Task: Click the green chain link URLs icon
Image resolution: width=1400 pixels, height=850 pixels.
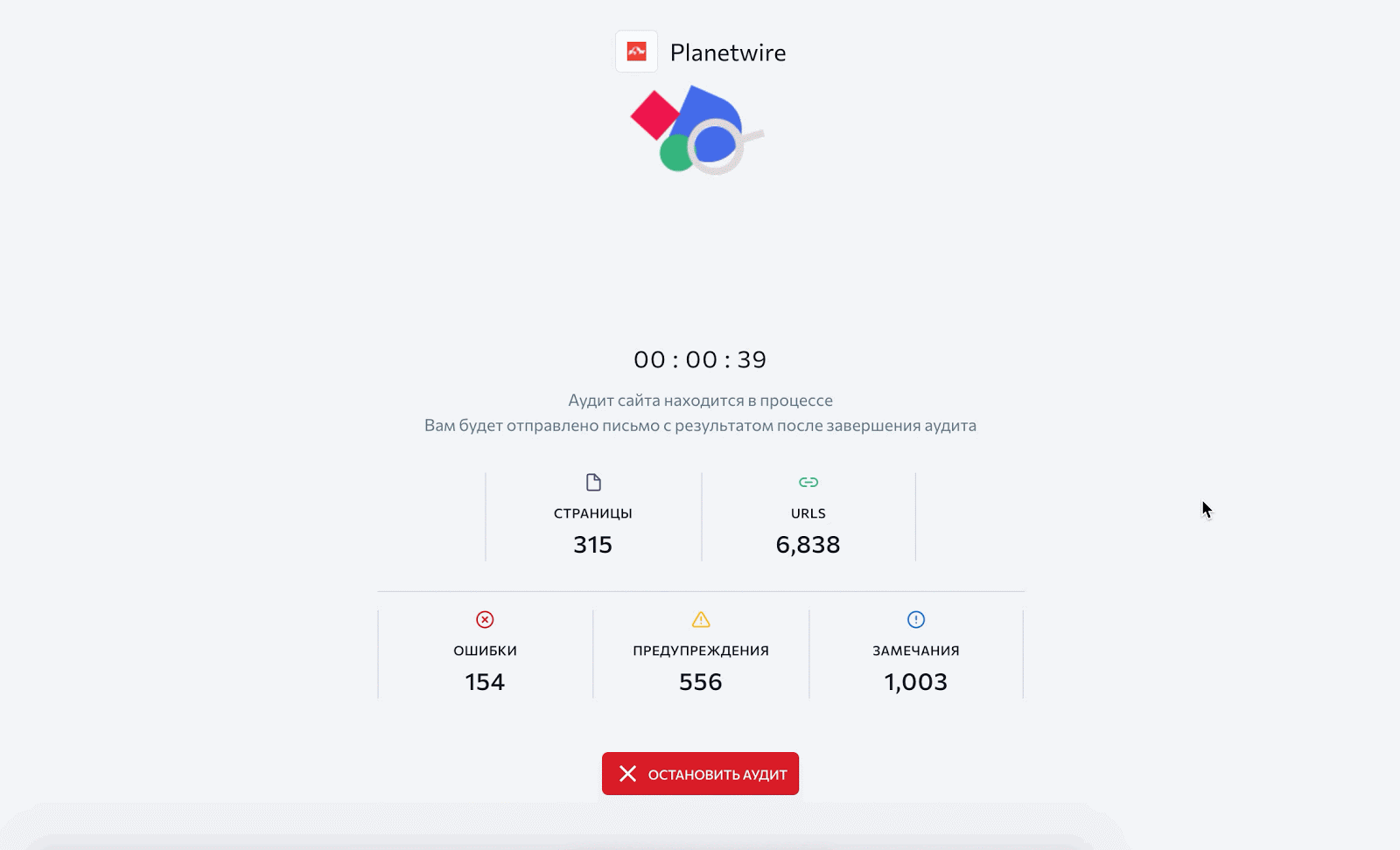Action: click(808, 483)
